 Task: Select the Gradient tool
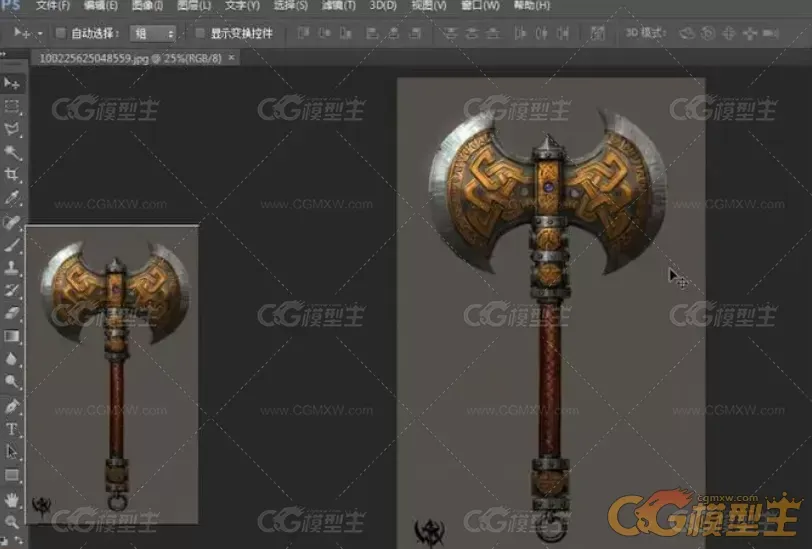pyautogui.click(x=11, y=336)
